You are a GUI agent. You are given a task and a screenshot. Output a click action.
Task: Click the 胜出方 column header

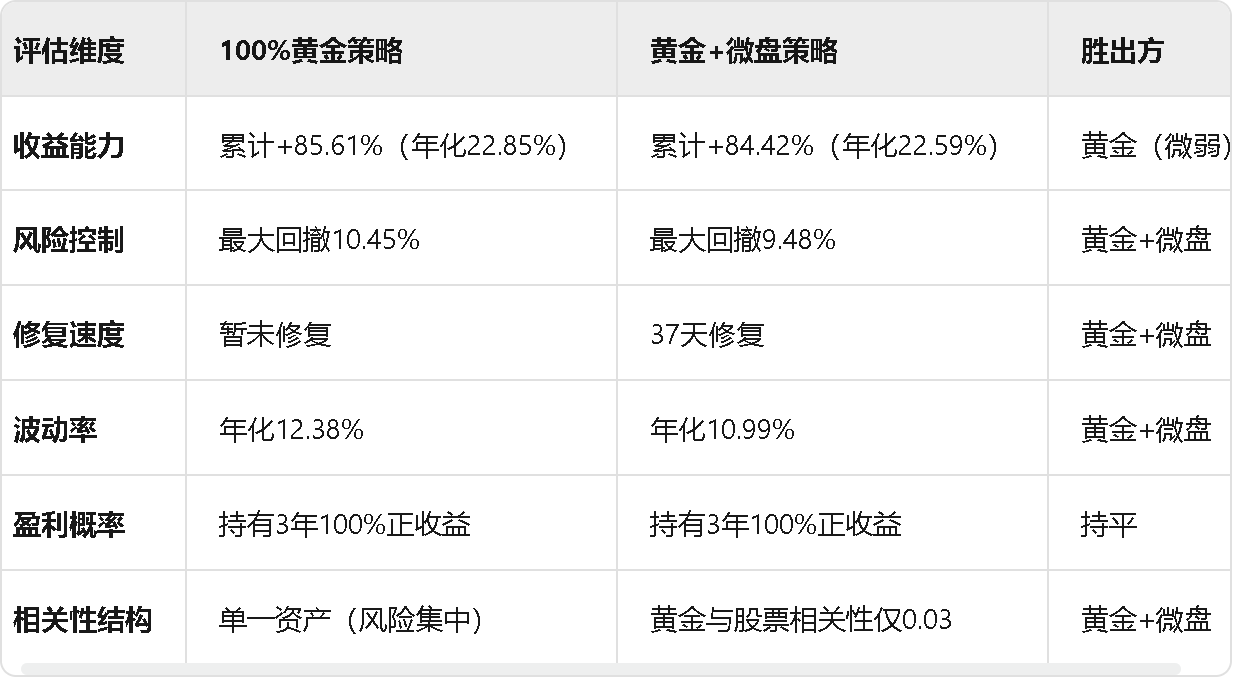[1140, 51]
